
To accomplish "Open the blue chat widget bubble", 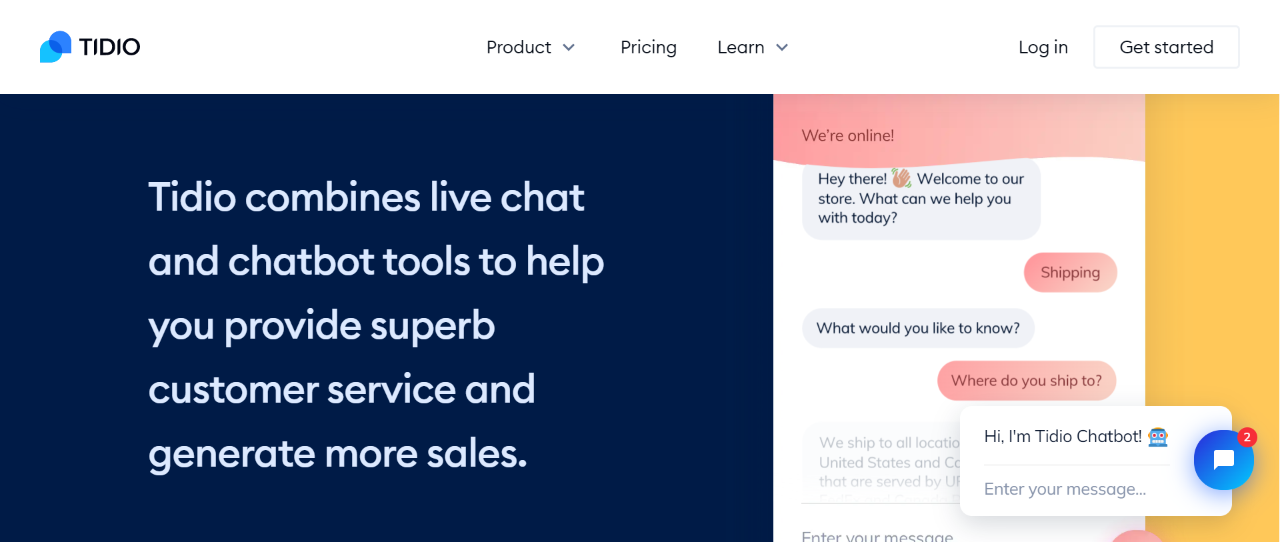I will (x=1224, y=460).
